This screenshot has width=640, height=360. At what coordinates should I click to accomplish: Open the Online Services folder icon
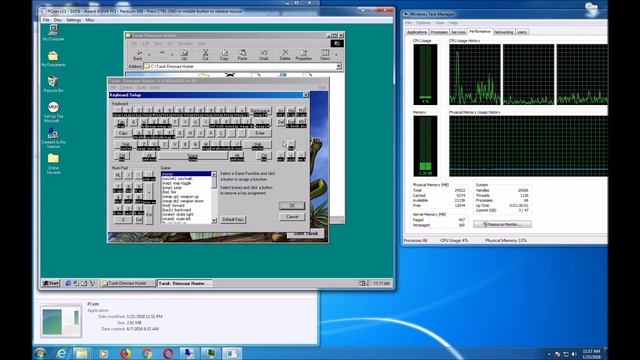(x=53, y=163)
